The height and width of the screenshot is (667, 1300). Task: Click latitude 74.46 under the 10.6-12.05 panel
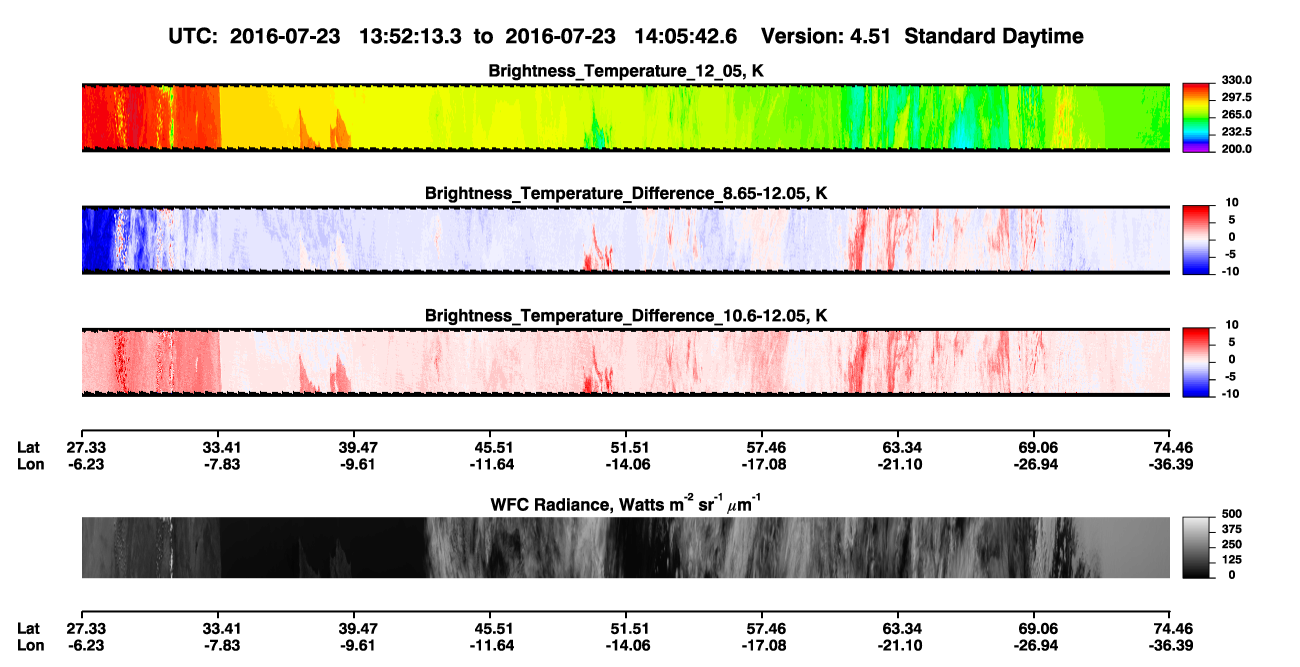(1174, 447)
